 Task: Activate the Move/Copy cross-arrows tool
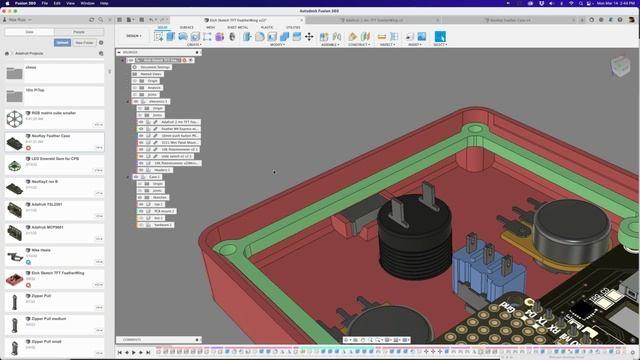pos(309,37)
